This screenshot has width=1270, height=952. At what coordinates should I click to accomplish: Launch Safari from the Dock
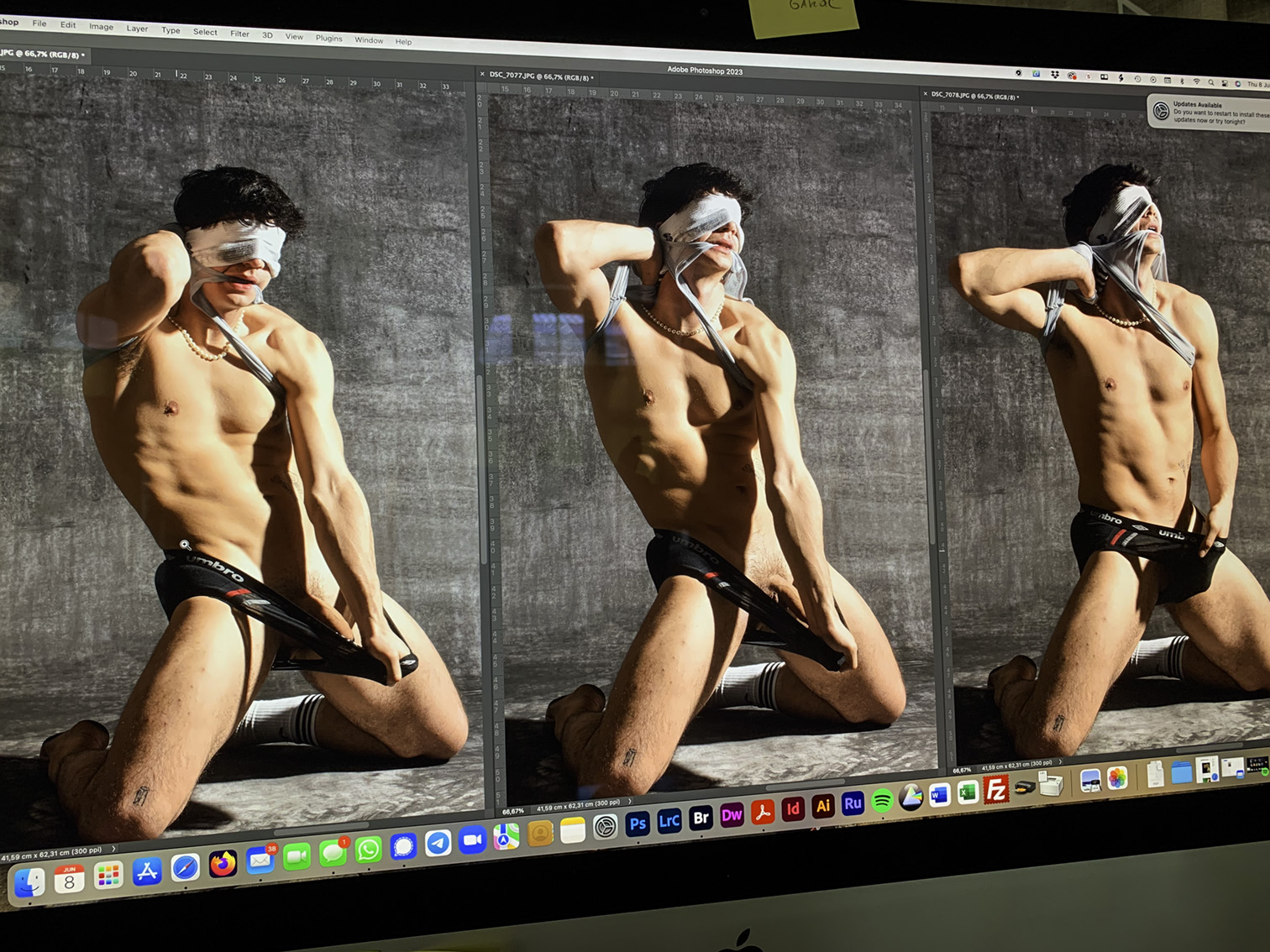185,868
